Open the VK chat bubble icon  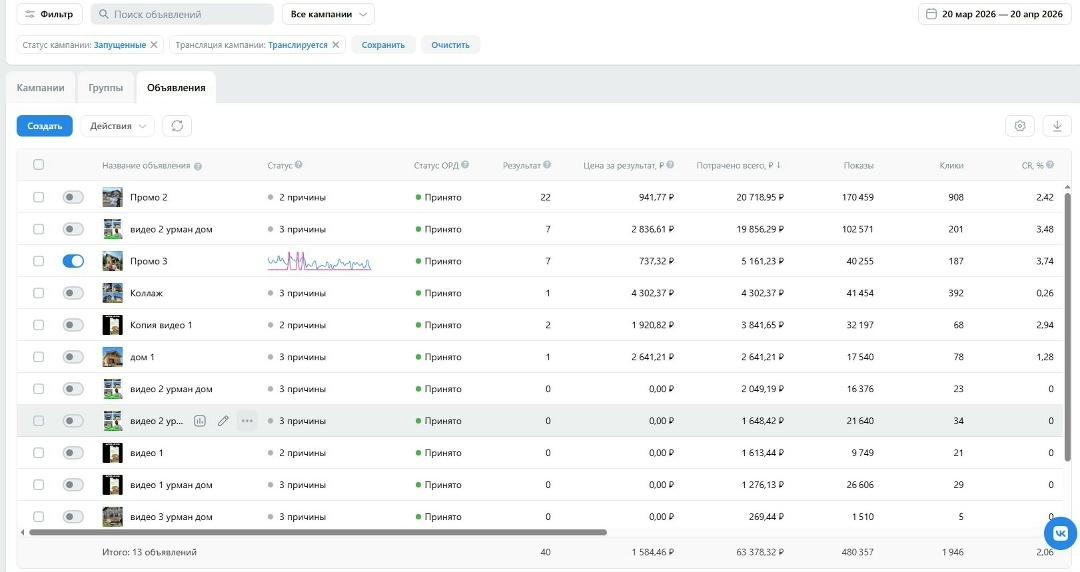coord(1061,533)
